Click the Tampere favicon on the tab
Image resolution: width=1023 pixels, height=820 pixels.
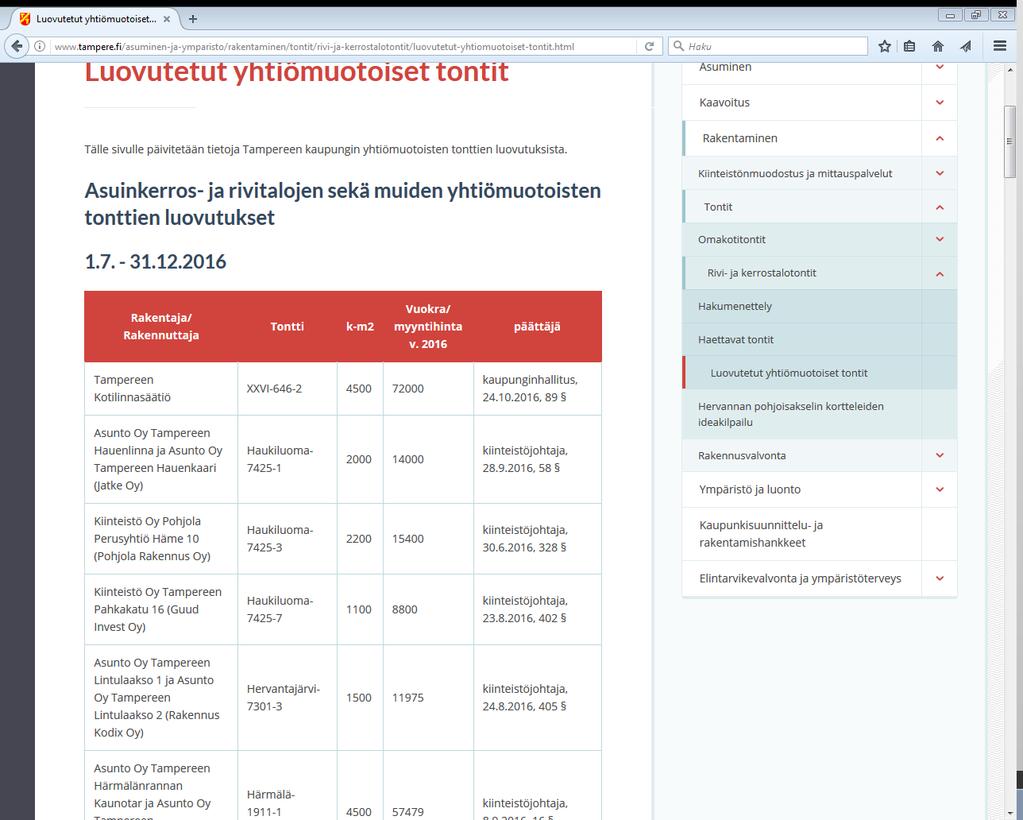25,19
